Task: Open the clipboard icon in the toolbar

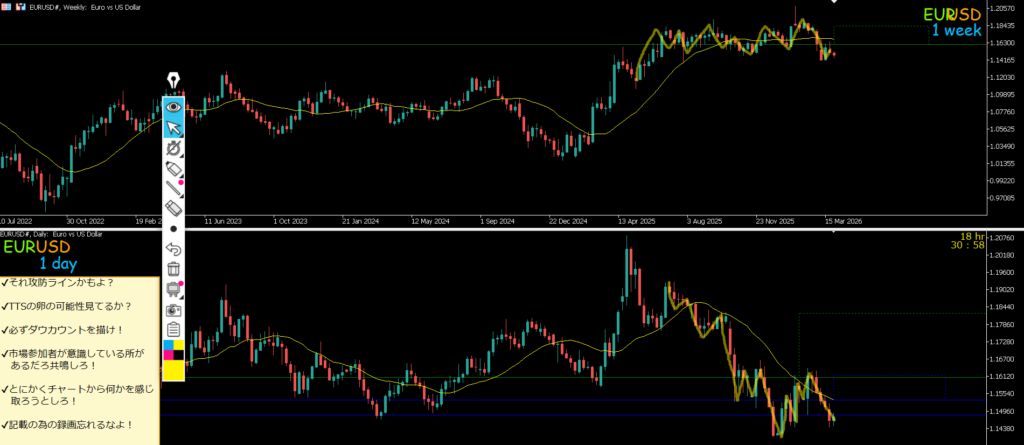Action: click(x=173, y=330)
